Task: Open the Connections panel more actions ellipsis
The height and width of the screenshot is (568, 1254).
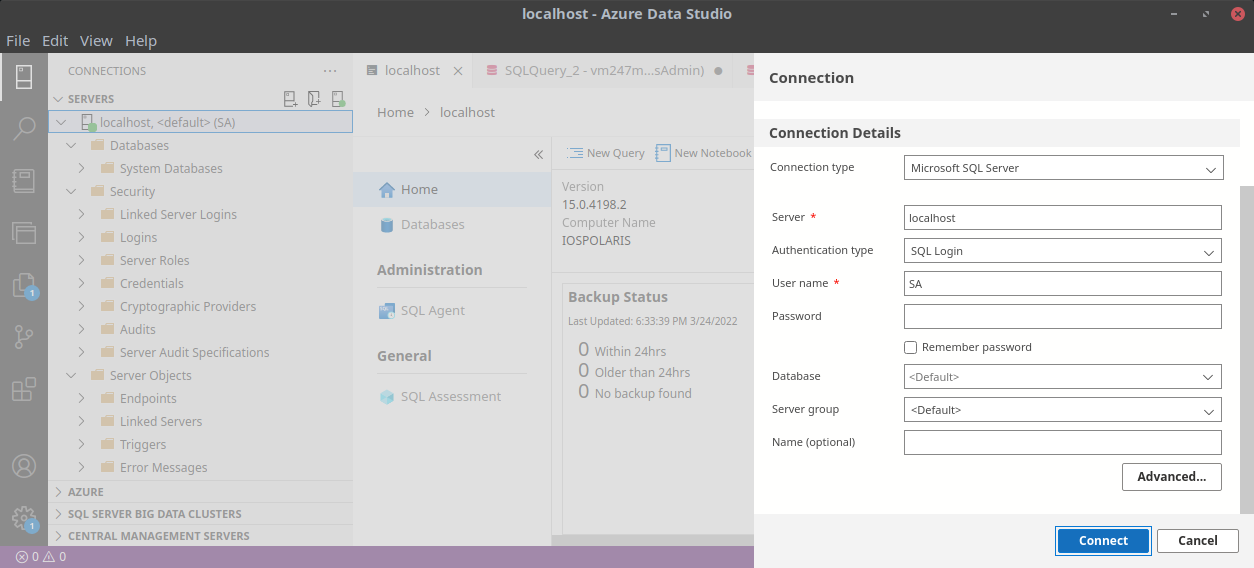Action: [330, 71]
